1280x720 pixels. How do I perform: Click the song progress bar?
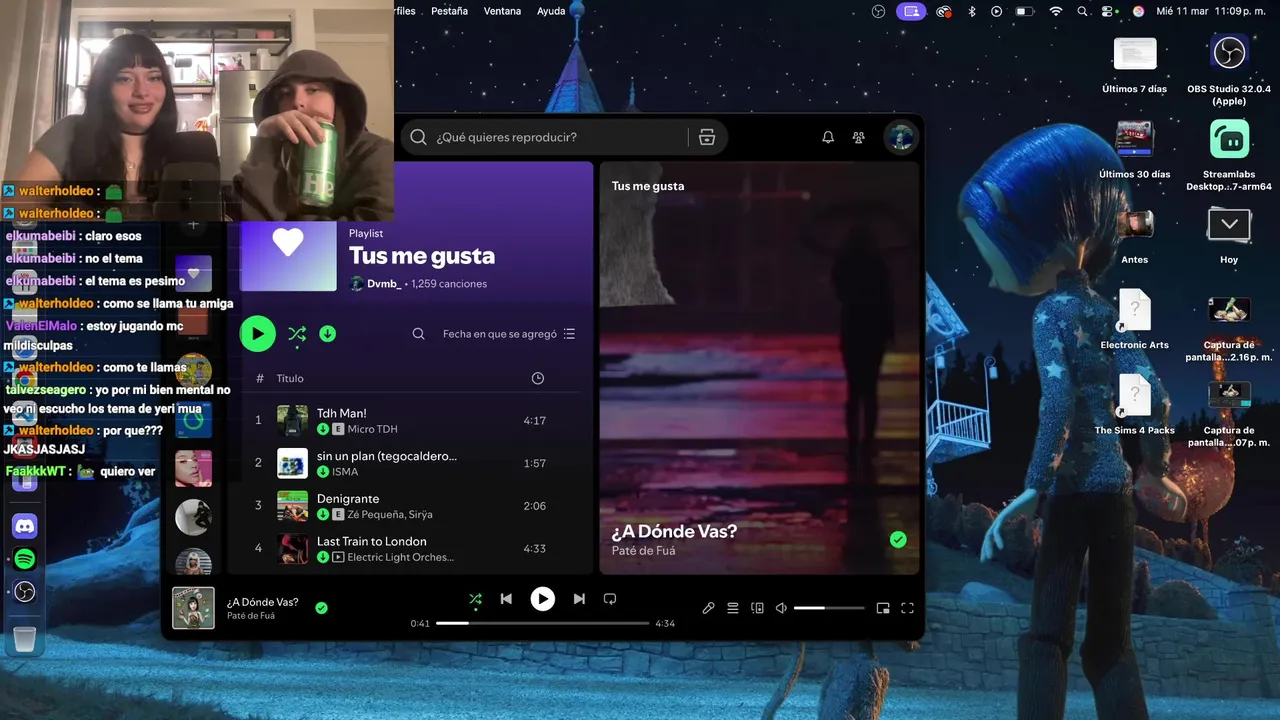[x=543, y=623]
